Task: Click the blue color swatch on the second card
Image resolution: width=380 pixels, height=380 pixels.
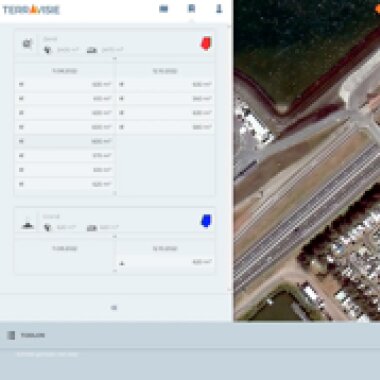Action: click(206, 221)
